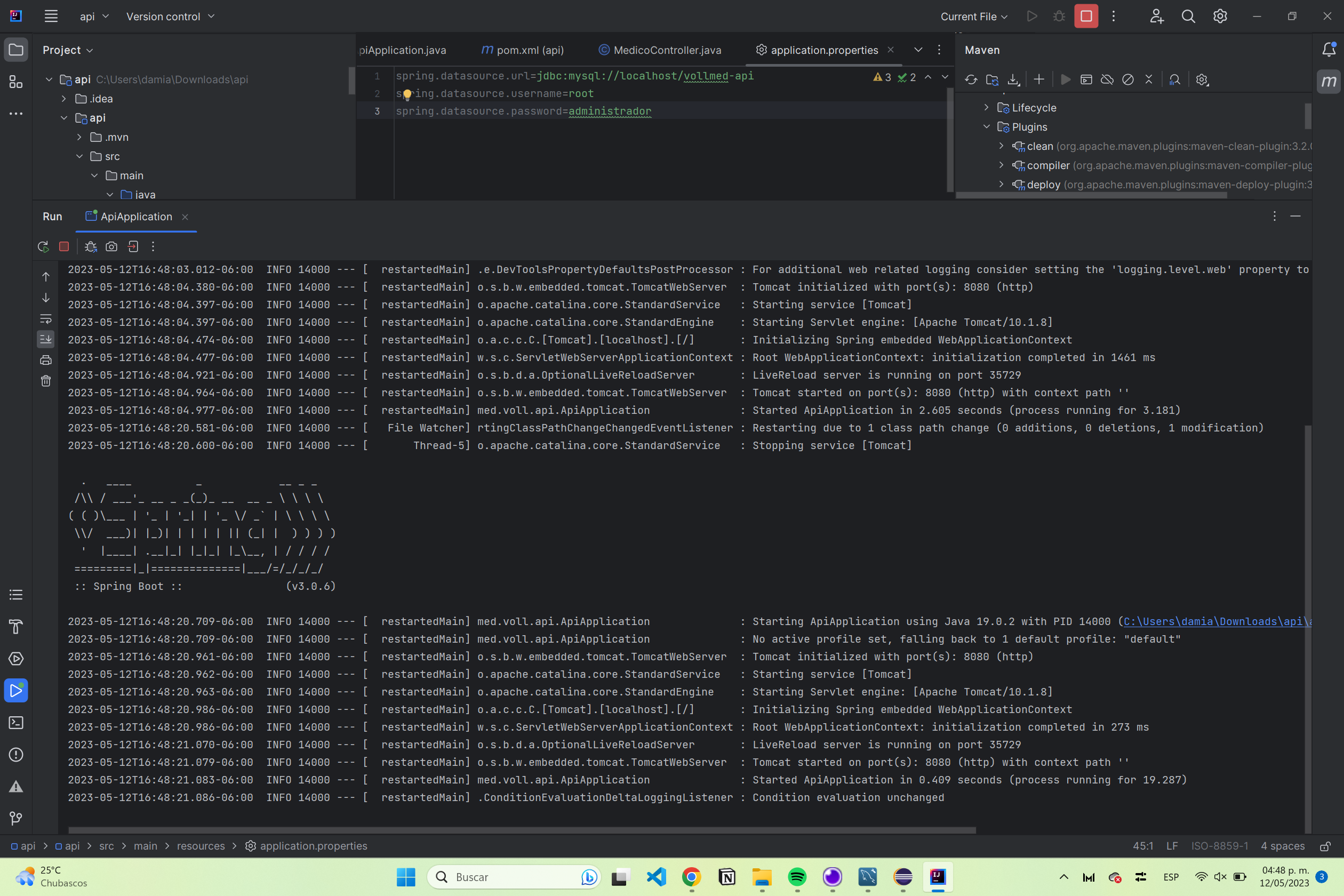The image size is (1344, 896).
Task: Change LF line separator
Action: [1172, 846]
